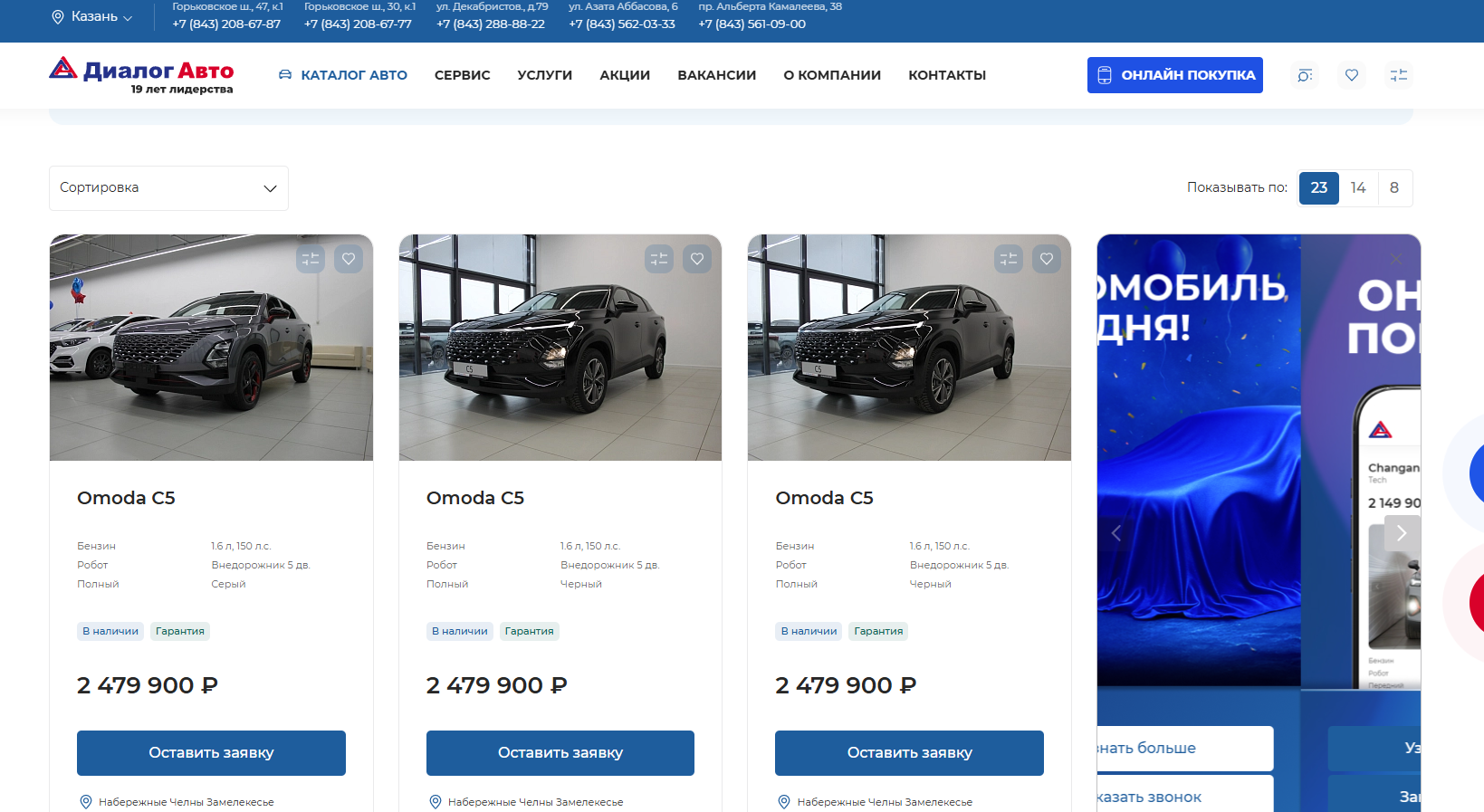
Task: Click Набережные Челны Замелекесье on gray car card
Action: [x=187, y=802]
